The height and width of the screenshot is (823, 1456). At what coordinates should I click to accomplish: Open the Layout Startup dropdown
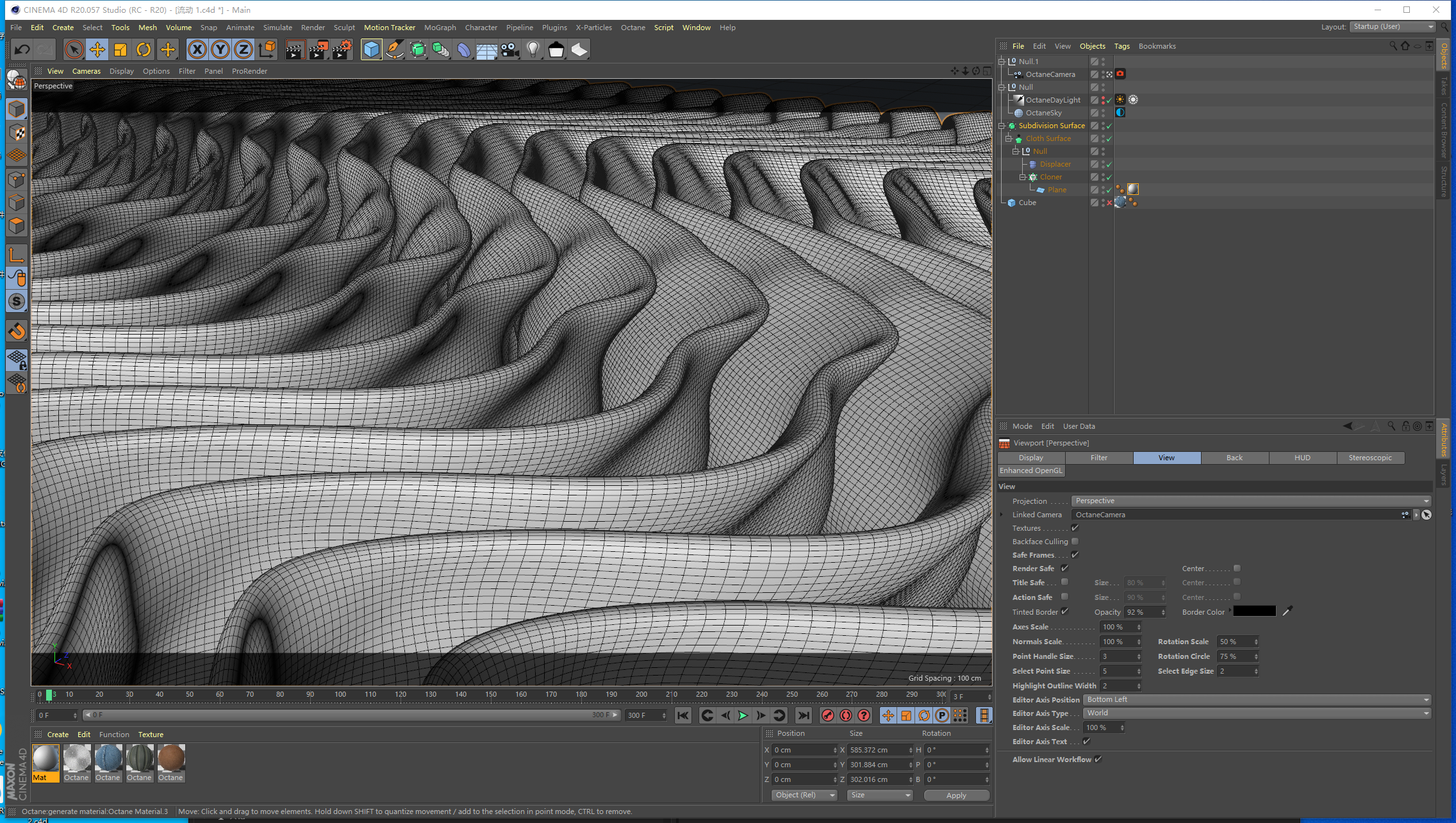1393,27
